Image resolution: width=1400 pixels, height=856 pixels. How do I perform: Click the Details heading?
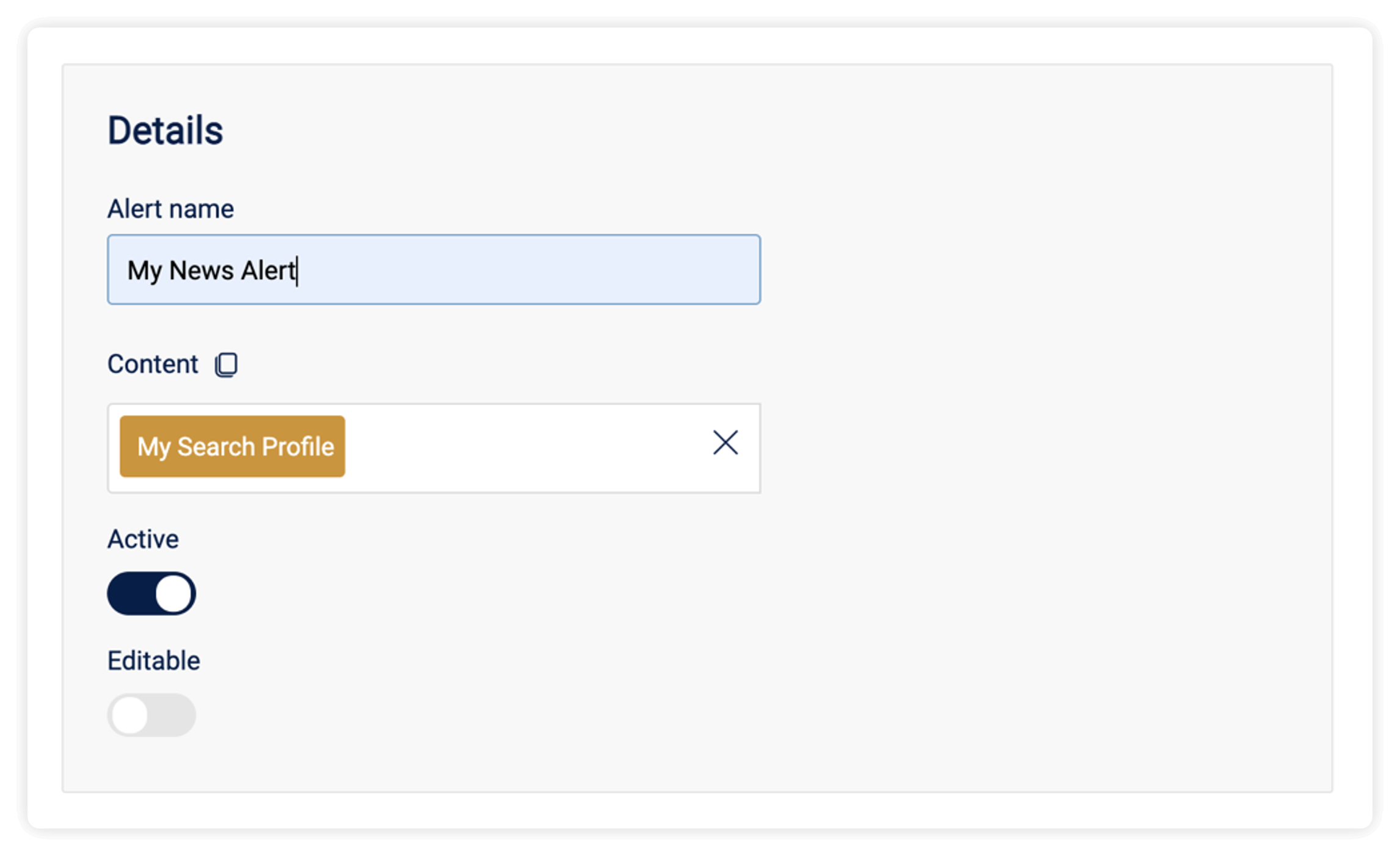[165, 130]
